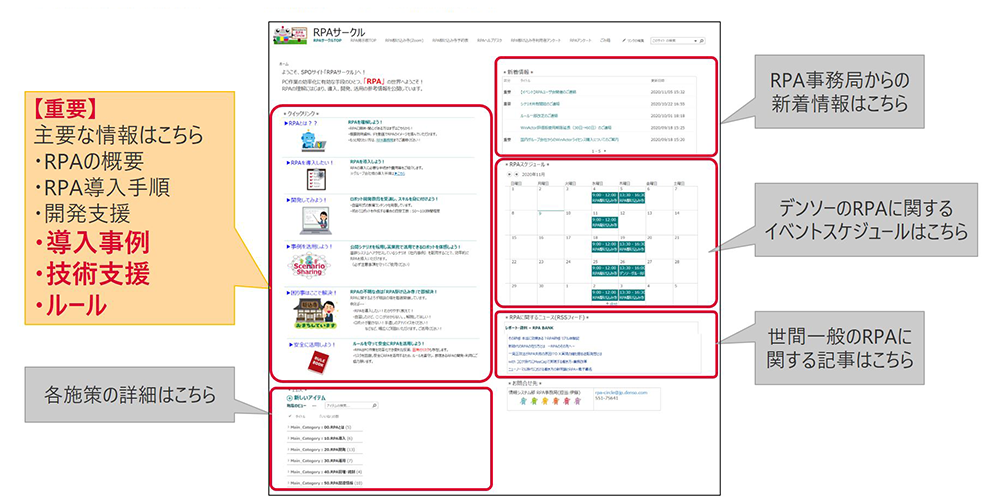Open the ▶困り事はここで解決！ quick link
This screenshot has height=500, width=1000.
(309, 293)
